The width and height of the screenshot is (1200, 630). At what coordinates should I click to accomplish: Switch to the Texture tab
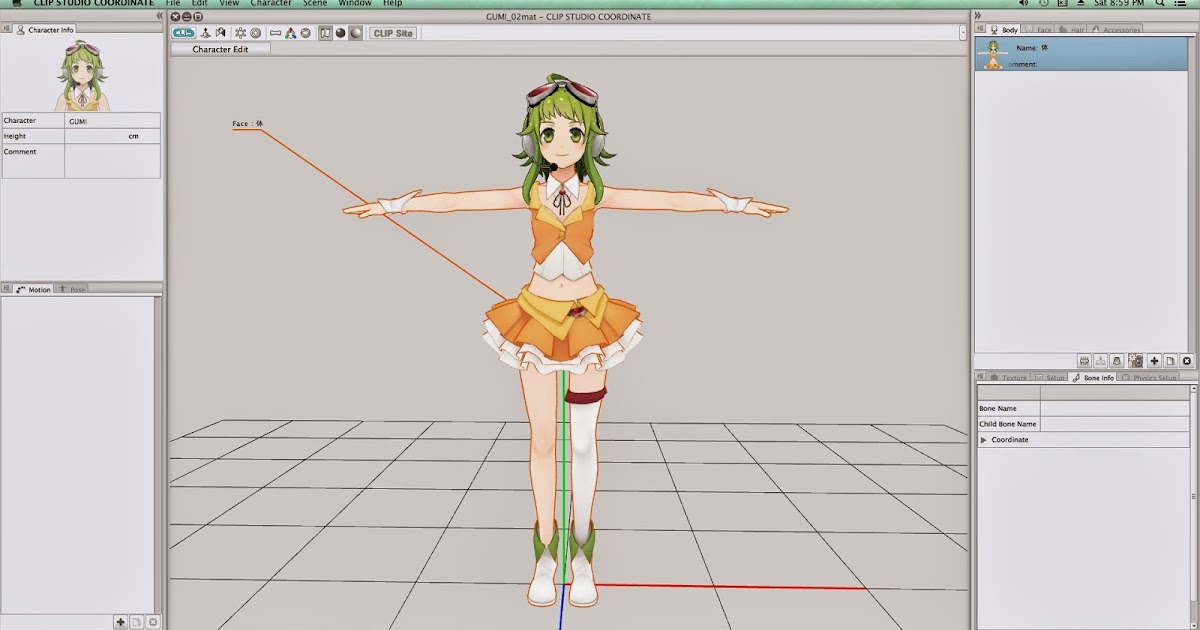pos(1009,377)
